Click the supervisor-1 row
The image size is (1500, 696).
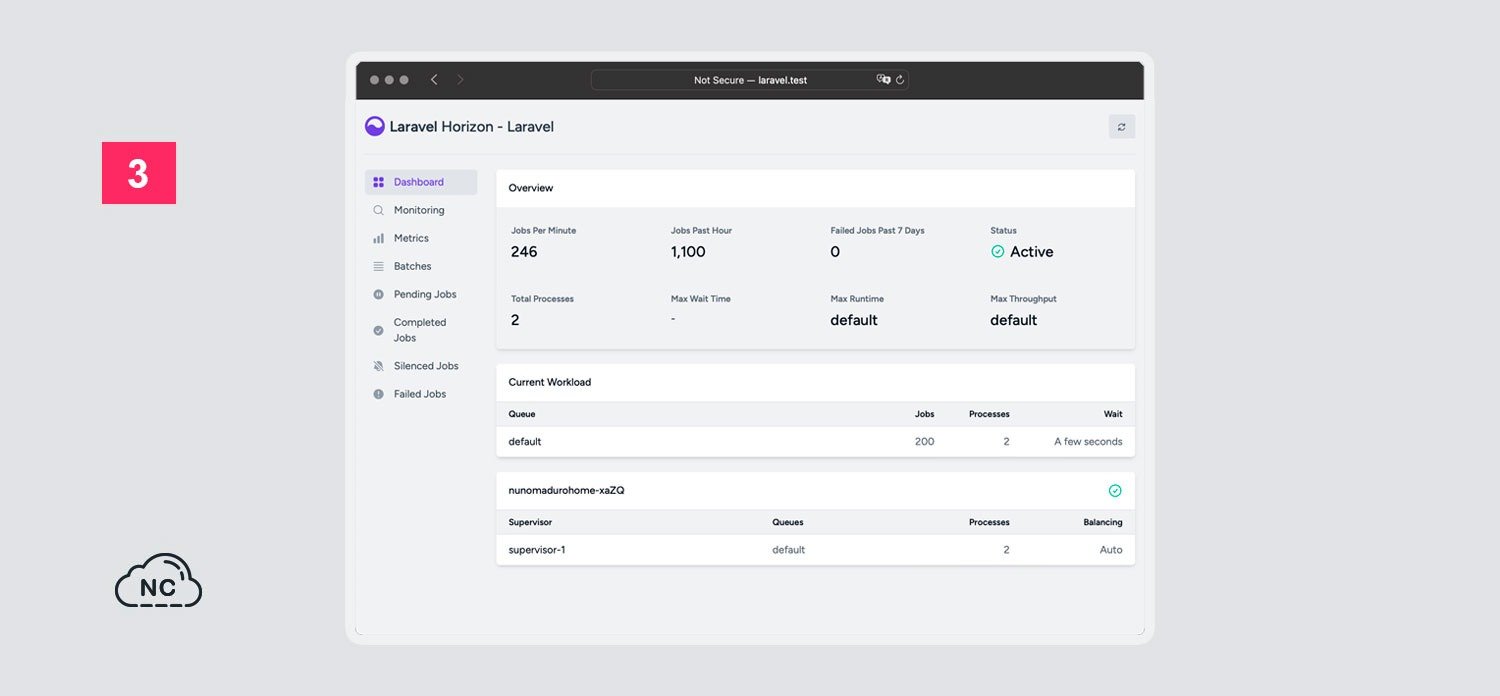tap(815, 550)
